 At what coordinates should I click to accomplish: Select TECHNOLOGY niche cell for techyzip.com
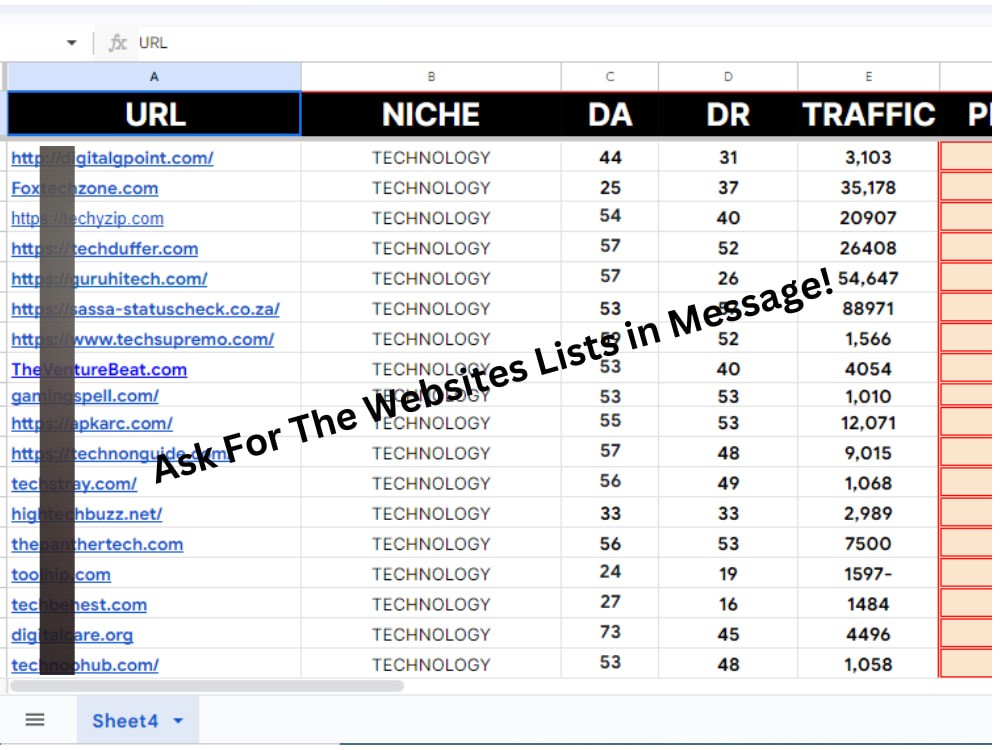tap(431, 217)
